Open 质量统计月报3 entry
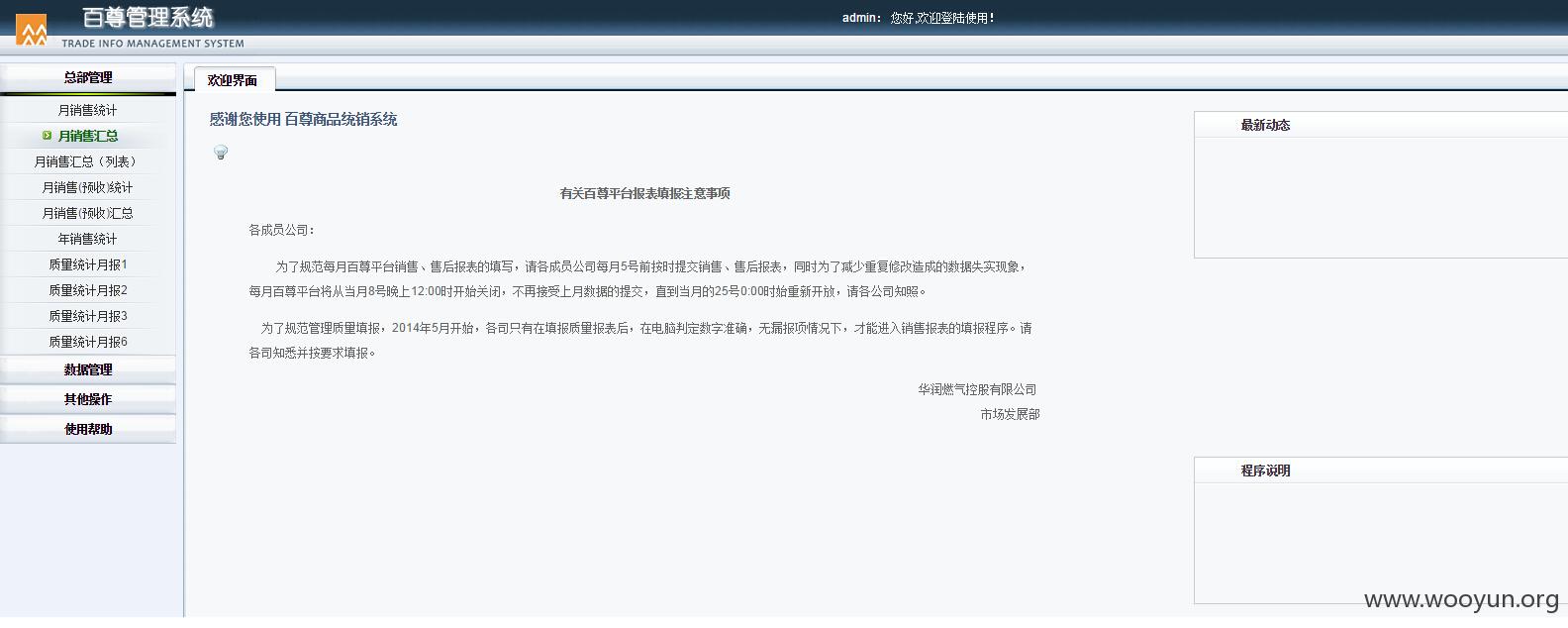 [88, 316]
